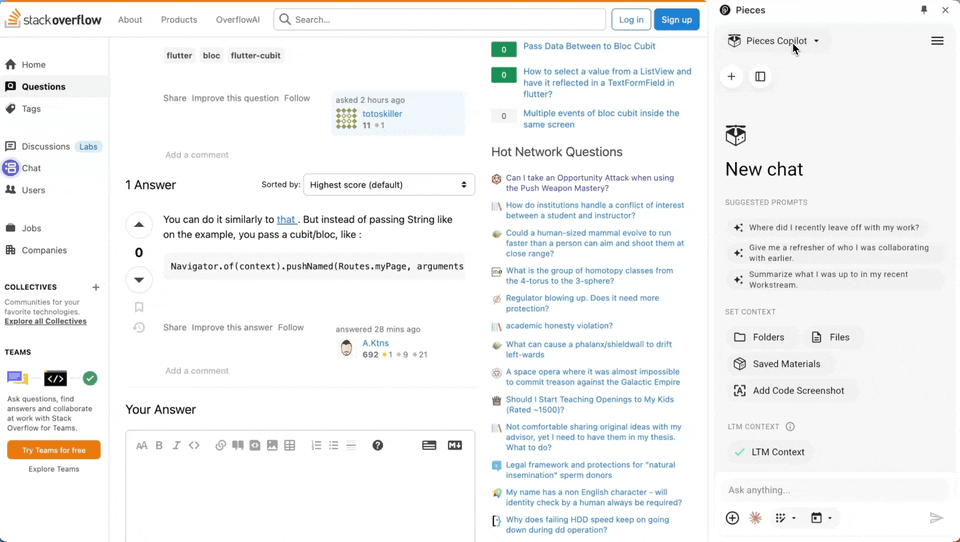Open the LTM Context info icon
This screenshot has width=960, height=542.
point(790,426)
